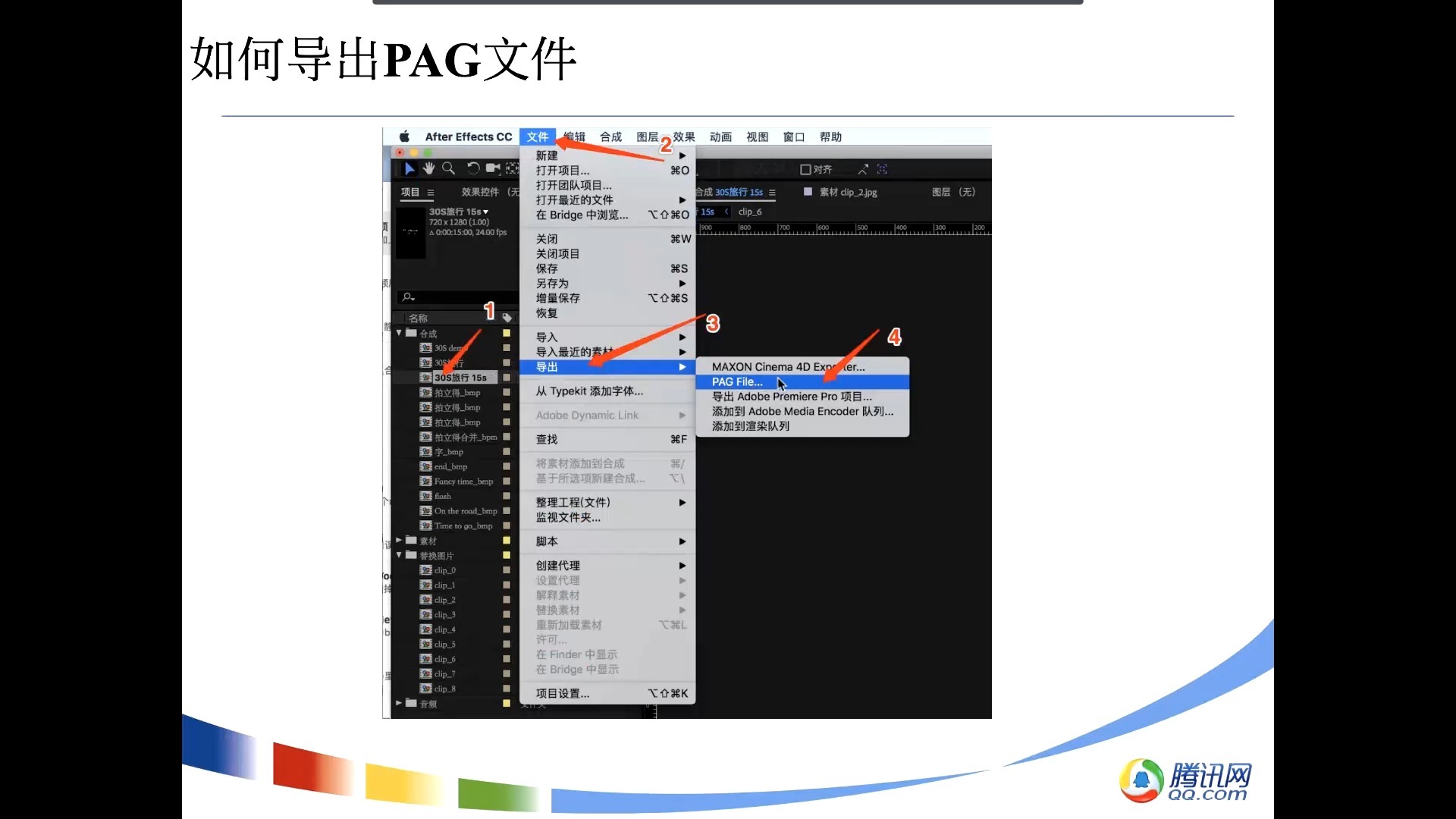
Task: Open the 窗口 menu
Action: (x=794, y=136)
